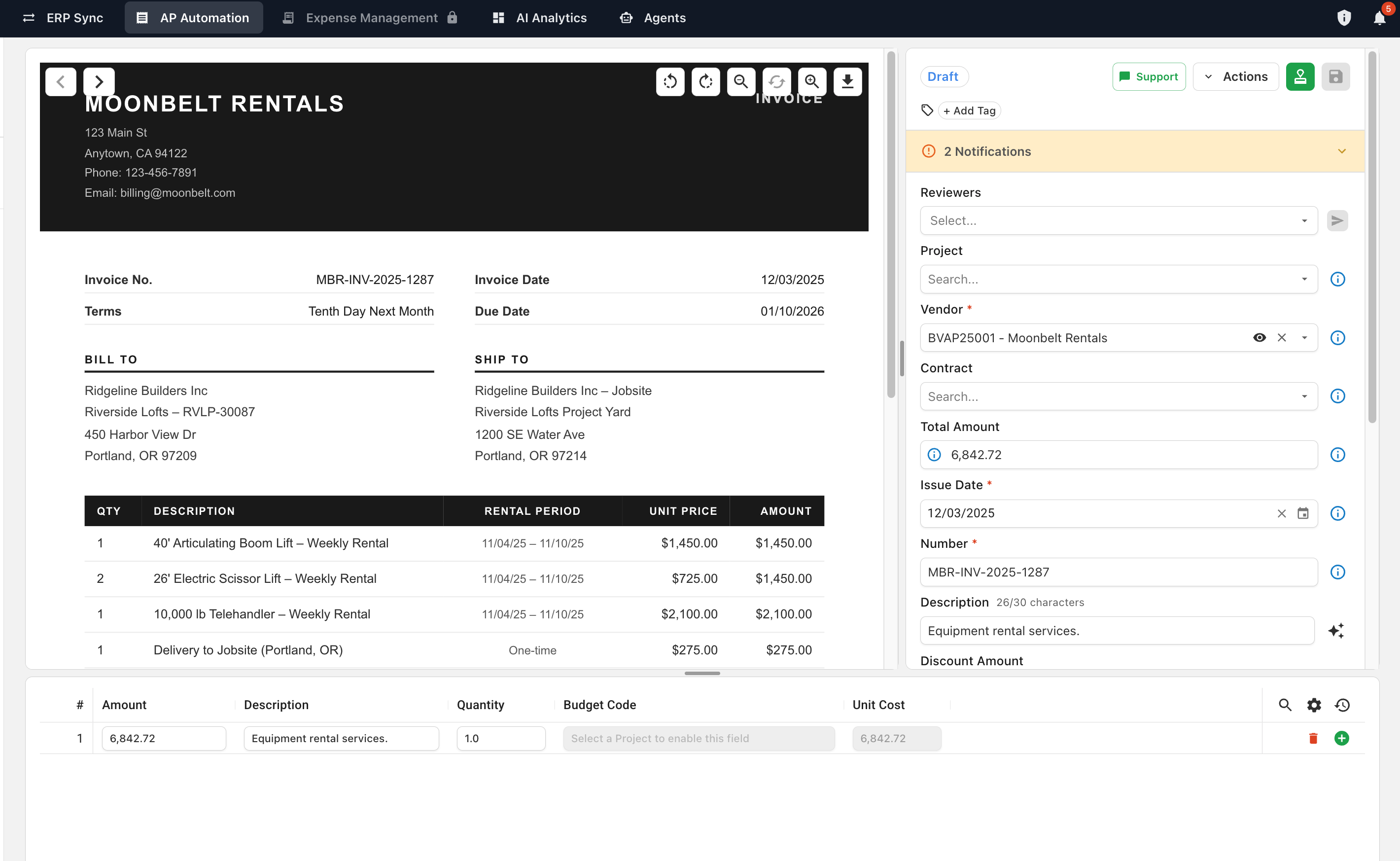
Task: Zoom out of the invoice preview
Action: pos(741,82)
